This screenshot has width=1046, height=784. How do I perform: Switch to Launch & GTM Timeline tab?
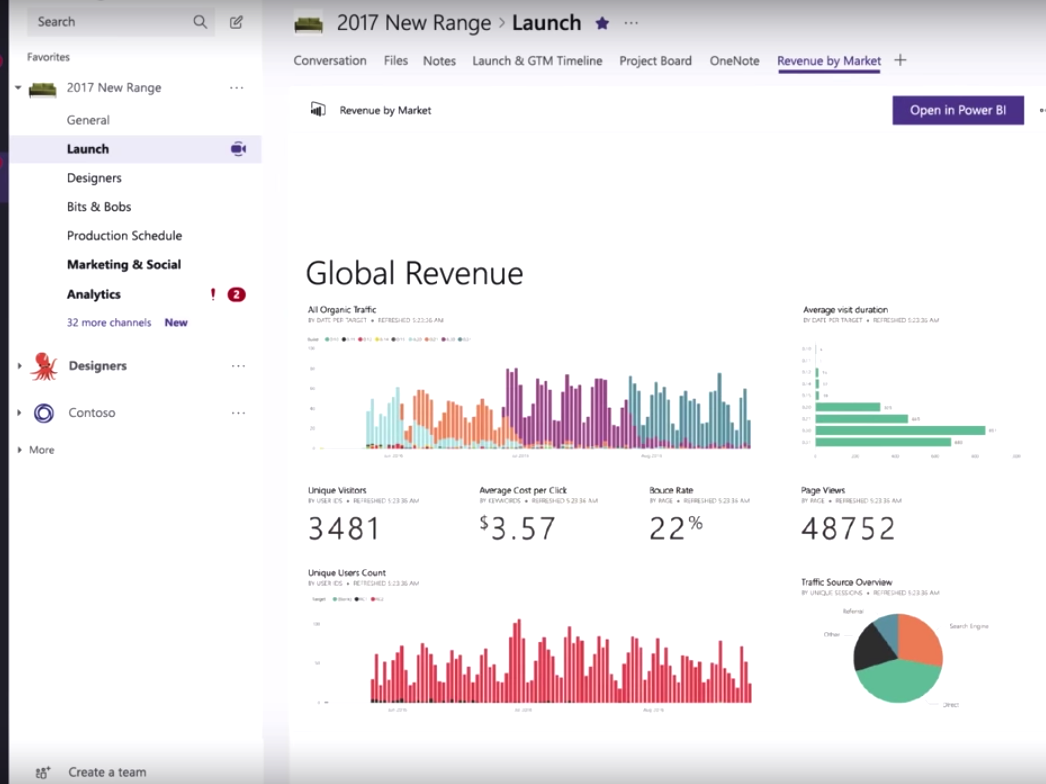pos(537,61)
